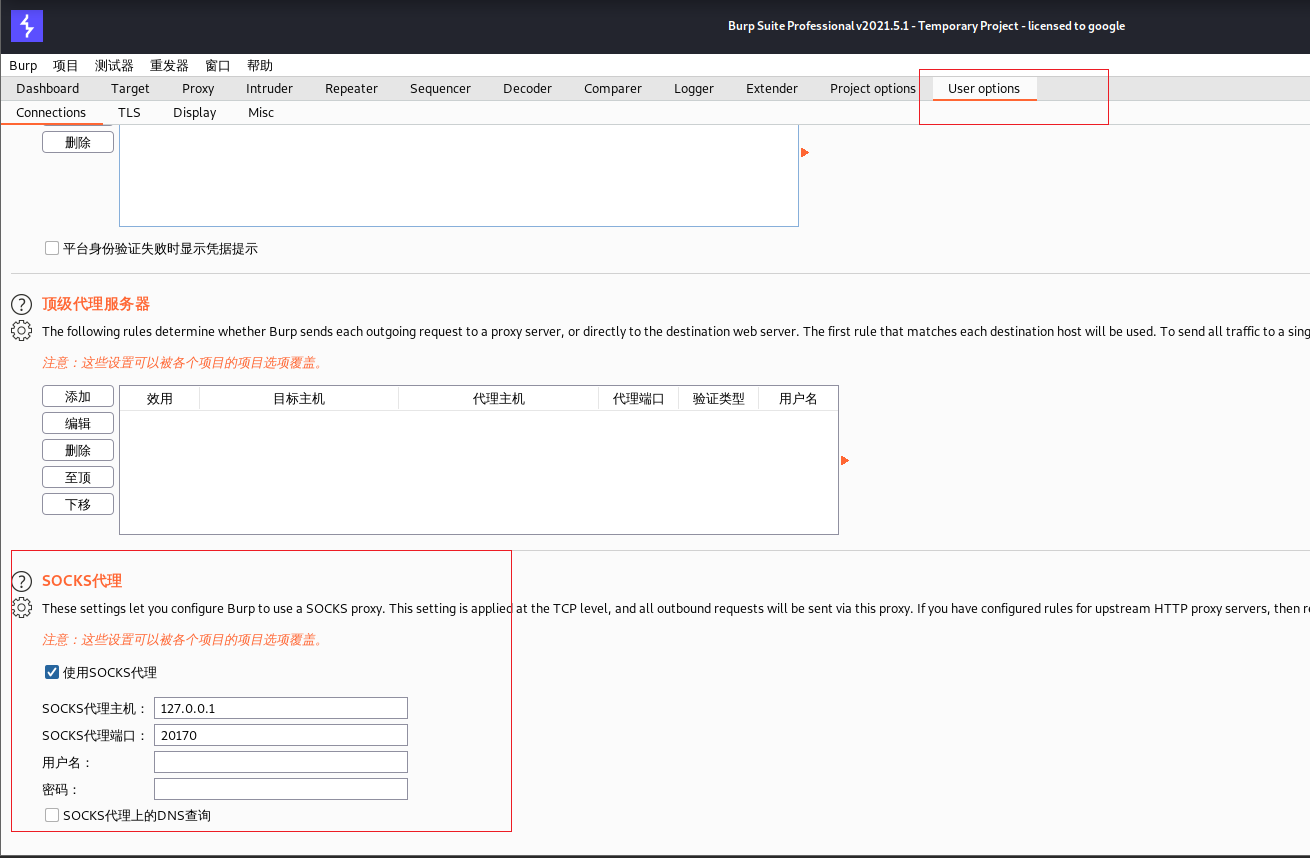This screenshot has height=858, width=1310.
Task: Expand the orange arrow beside the top list box
Action: coord(805,152)
